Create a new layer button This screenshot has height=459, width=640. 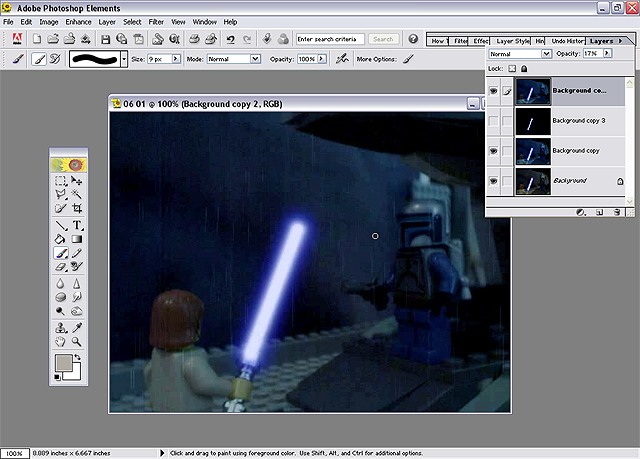600,212
